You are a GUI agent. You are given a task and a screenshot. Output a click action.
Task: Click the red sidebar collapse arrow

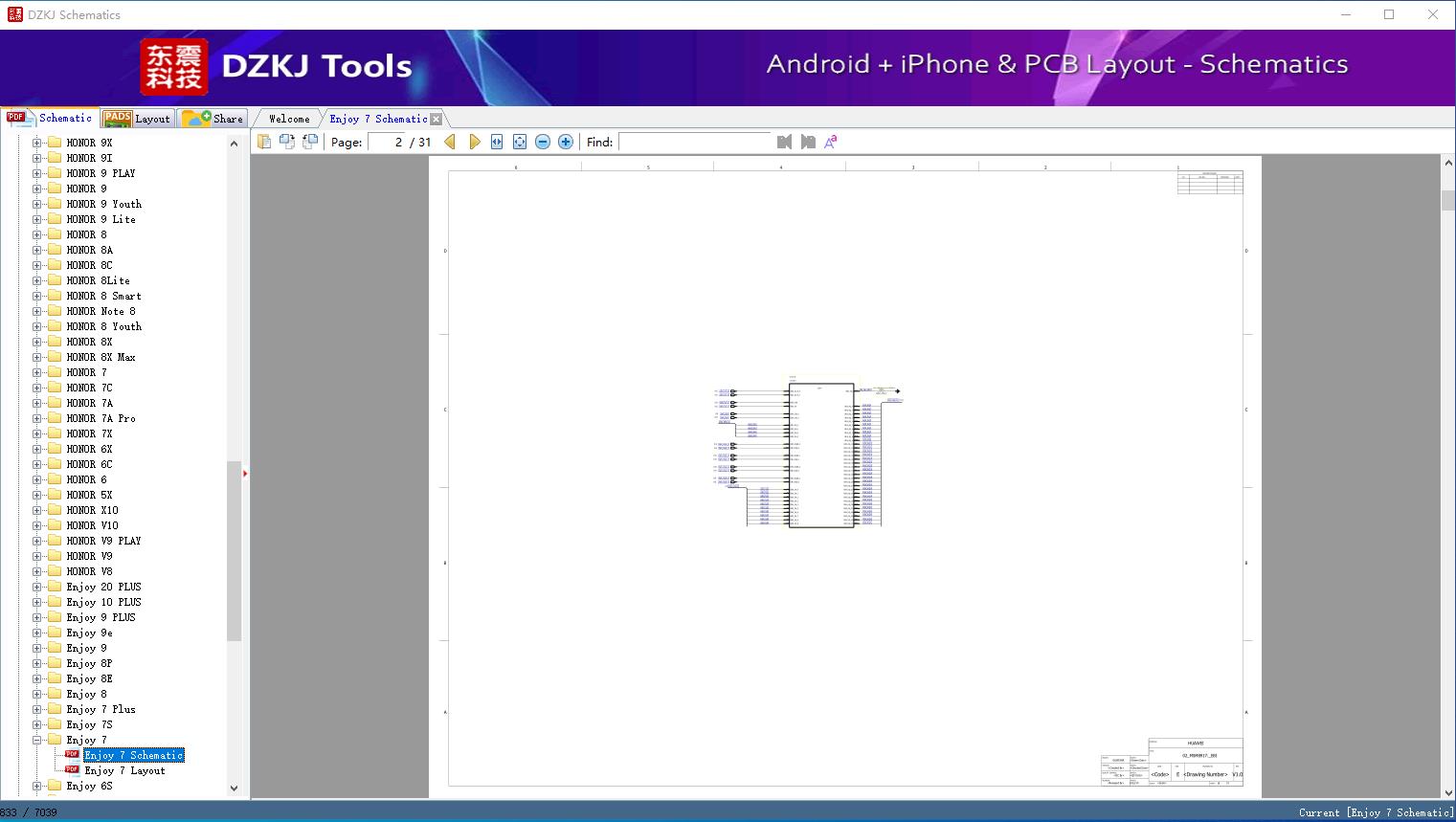[245, 473]
